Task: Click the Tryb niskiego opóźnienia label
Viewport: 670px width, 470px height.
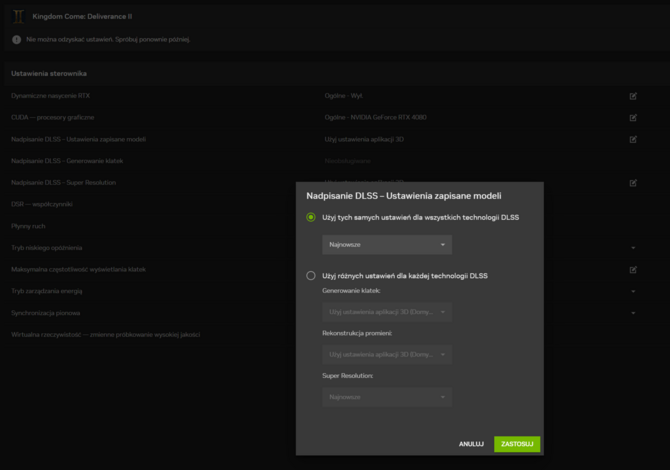Action: 47,248
